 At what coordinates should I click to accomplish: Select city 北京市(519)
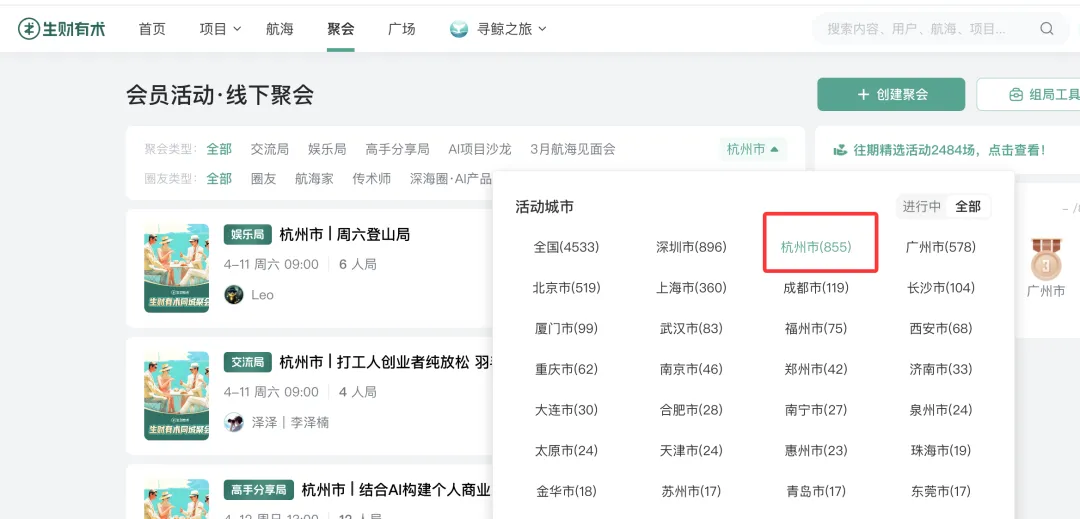(567, 288)
